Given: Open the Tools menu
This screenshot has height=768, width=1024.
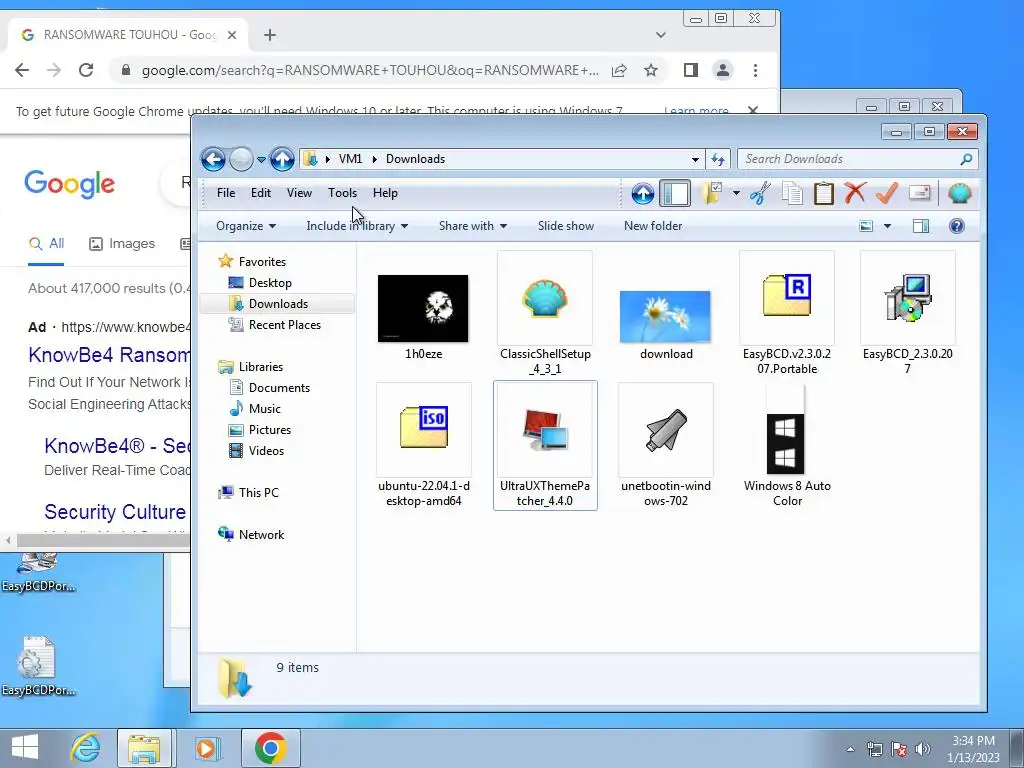Looking at the screenshot, I should (x=342, y=193).
